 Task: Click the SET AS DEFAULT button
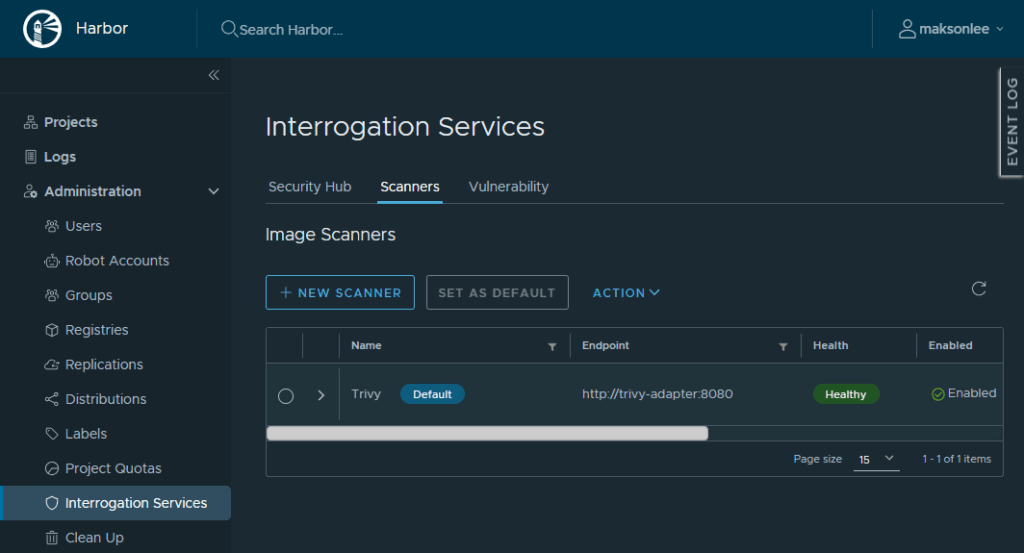pos(497,293)
